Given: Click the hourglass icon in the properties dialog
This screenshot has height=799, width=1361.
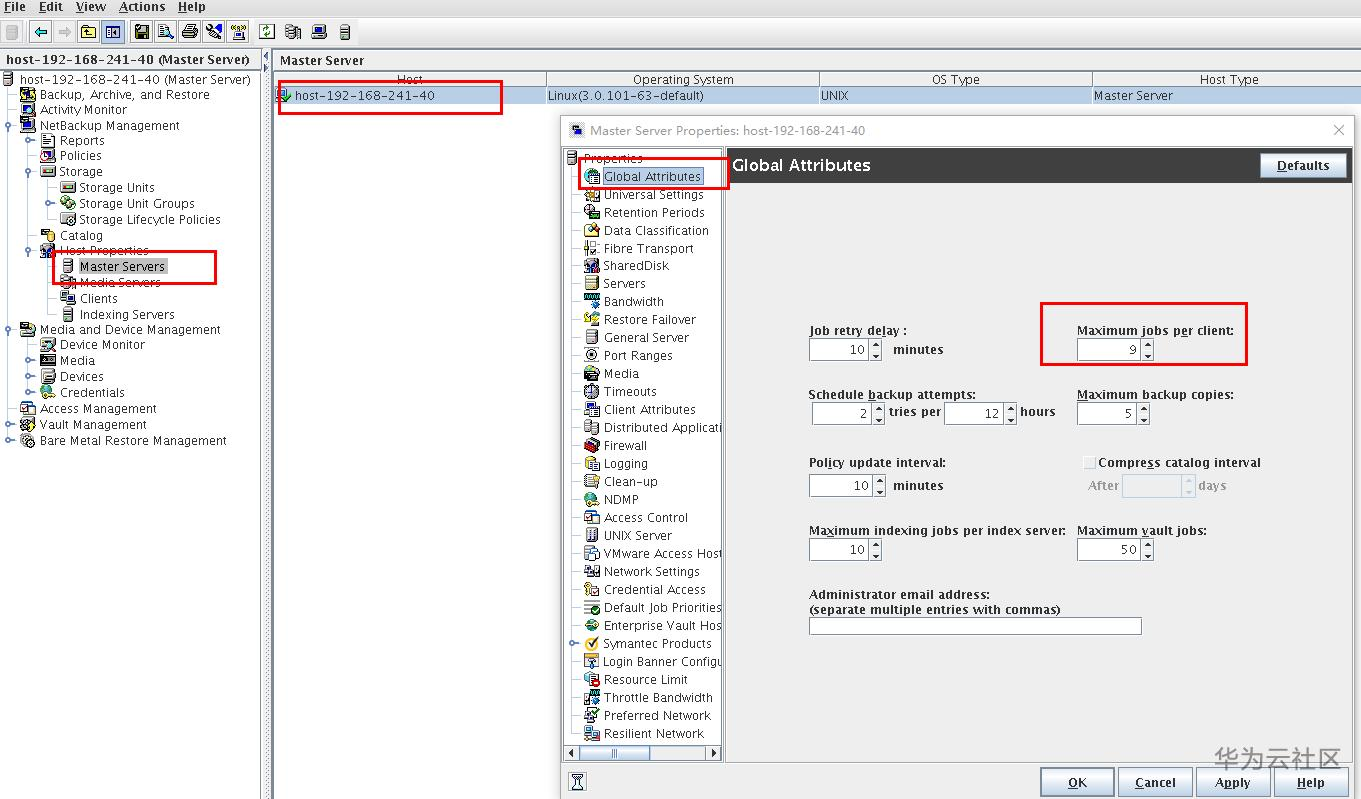Looking at the screenshot, I should pyautogui.click(x=577, y=782).
